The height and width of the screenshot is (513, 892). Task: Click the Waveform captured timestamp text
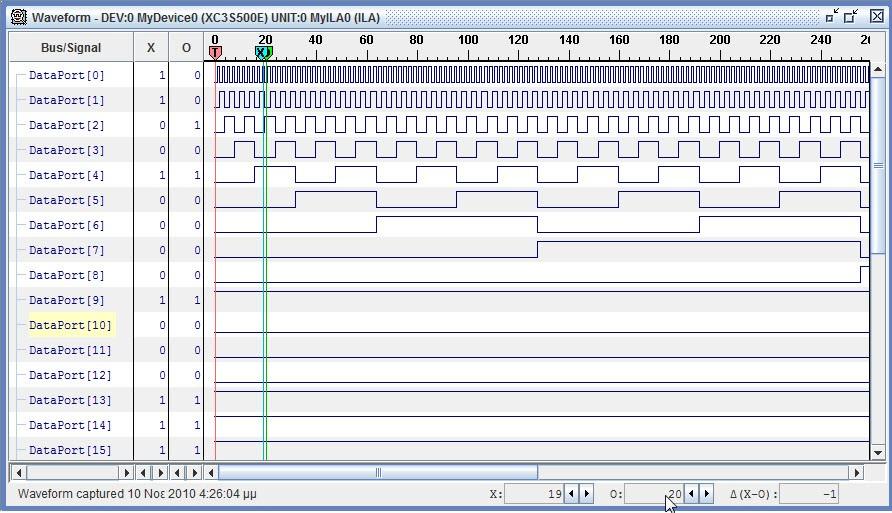click(x=137, y=494)
